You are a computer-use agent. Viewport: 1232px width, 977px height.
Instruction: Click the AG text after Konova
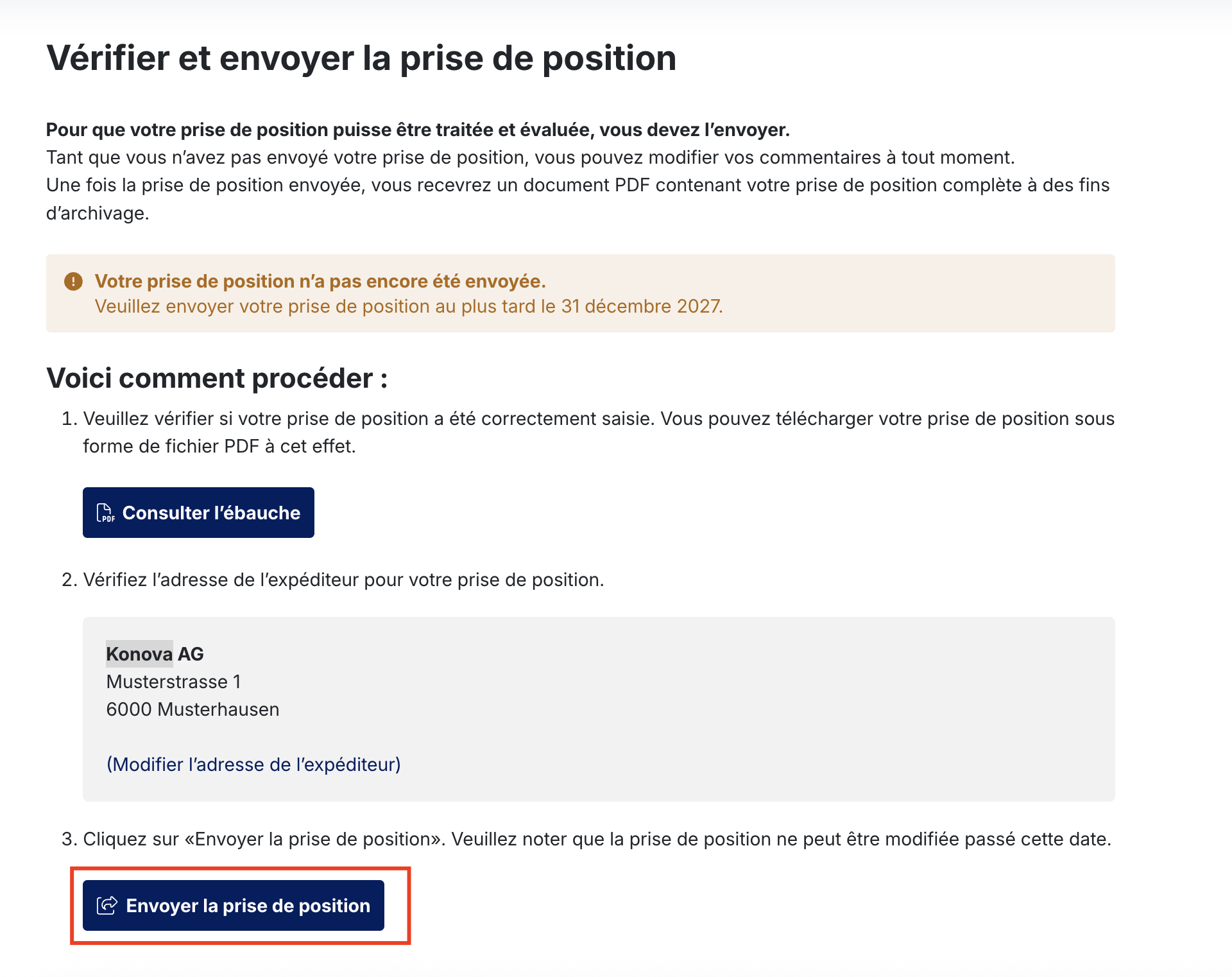(x=191, y=653)
